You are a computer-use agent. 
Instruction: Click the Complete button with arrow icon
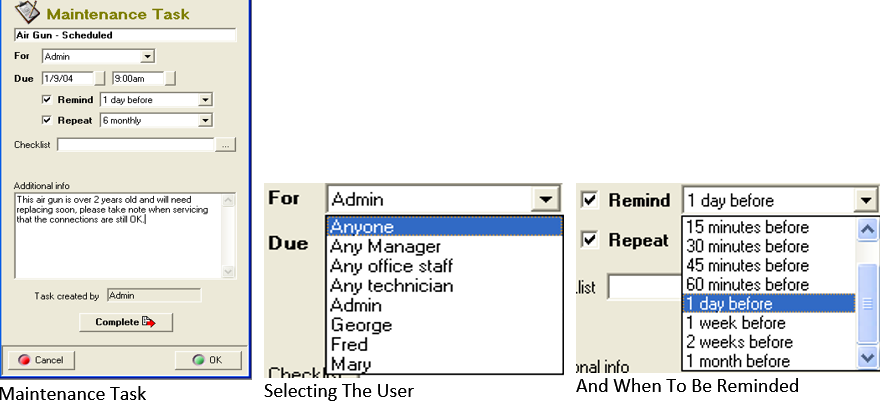coord(126,322)
